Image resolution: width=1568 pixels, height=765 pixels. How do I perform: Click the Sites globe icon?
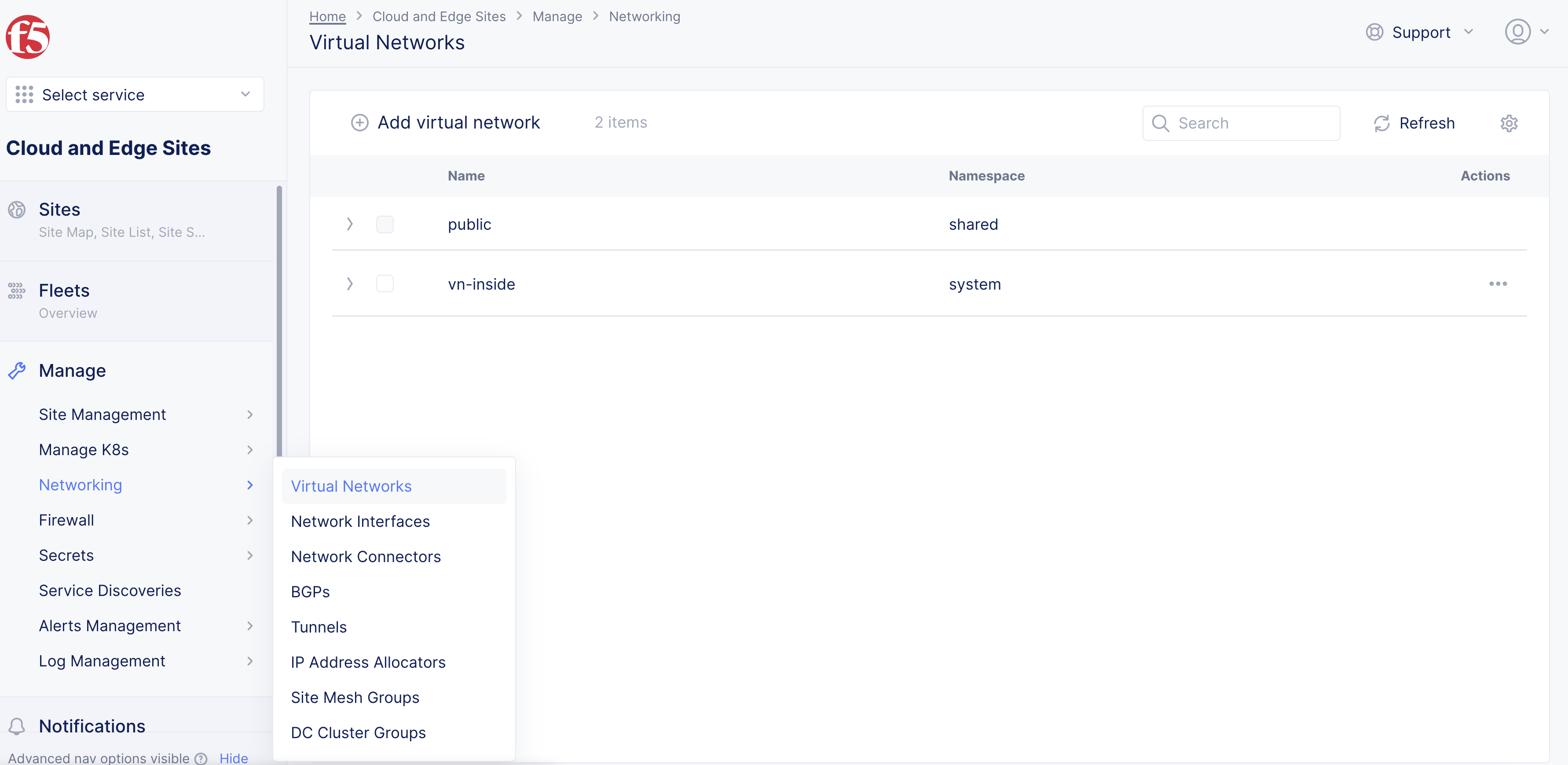pyautogui.click(x=17, y=210)
